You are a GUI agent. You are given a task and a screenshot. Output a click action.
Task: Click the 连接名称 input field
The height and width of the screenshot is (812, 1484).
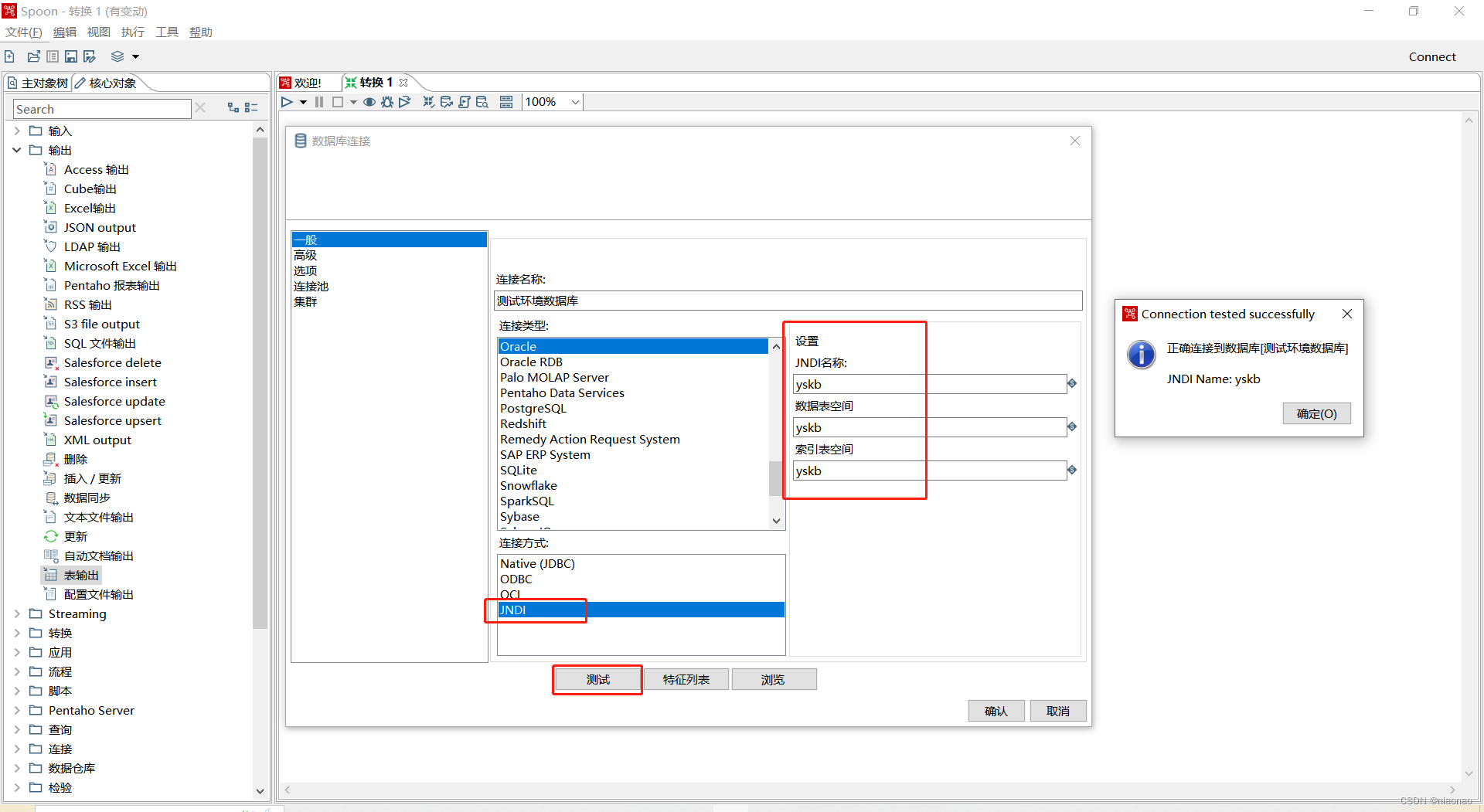click(788, 301)
